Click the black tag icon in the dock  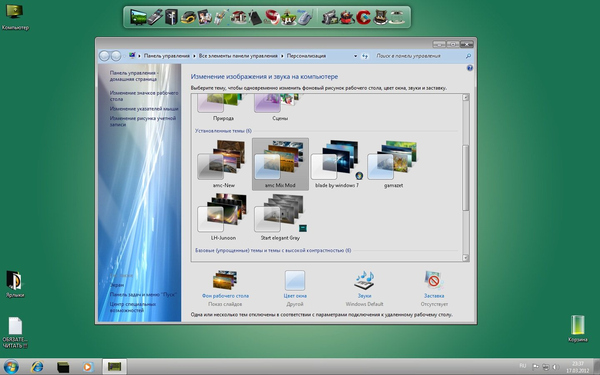tap(255, 17)
